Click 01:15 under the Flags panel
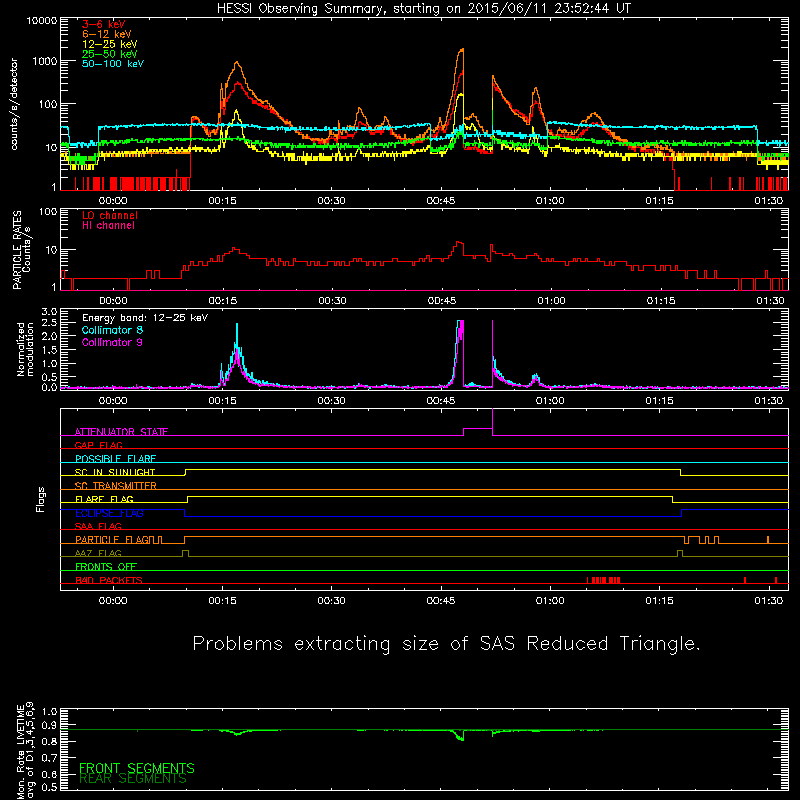800x800 pixels. click(659, 601)
